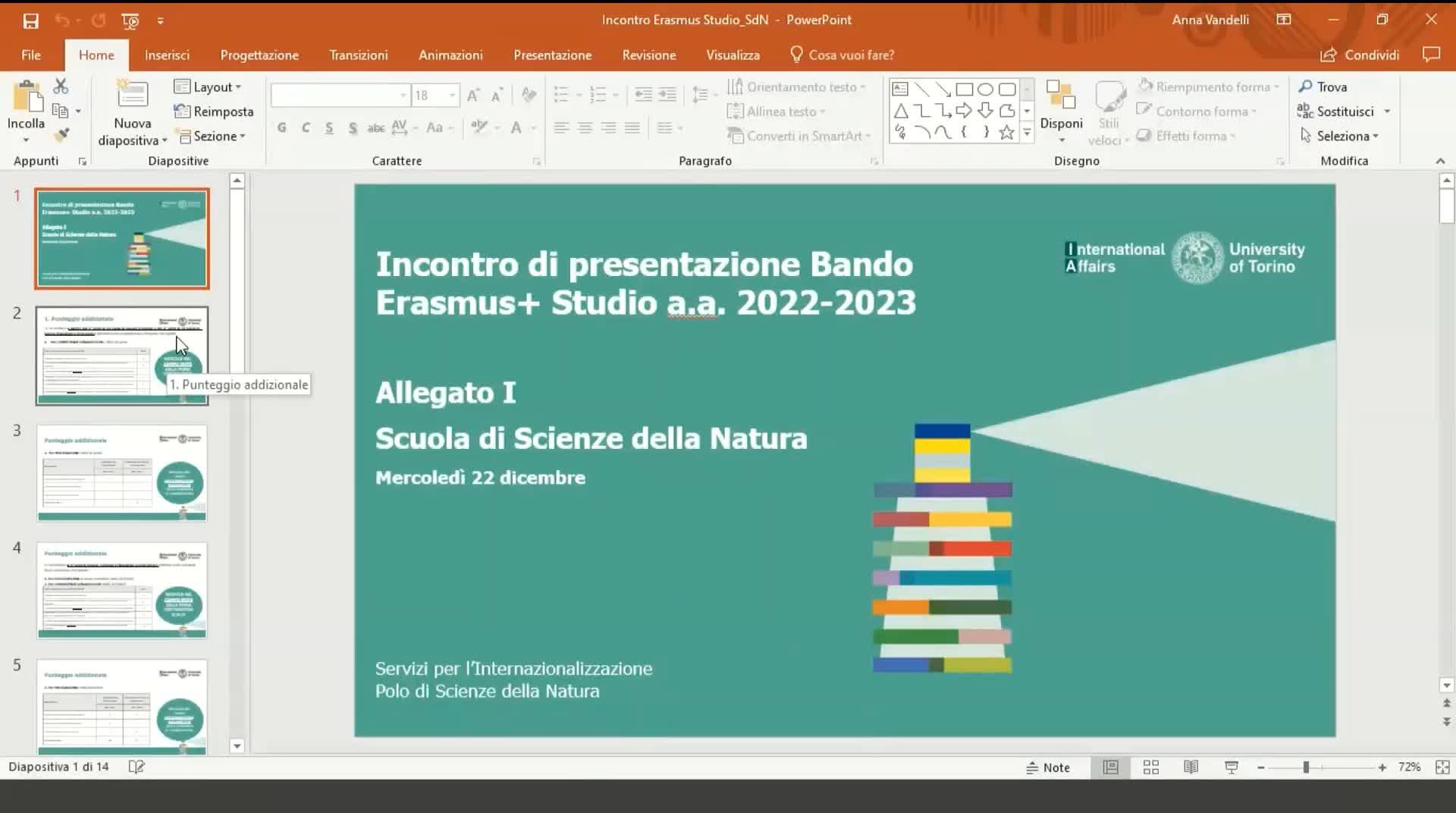Toggle bold formatting G button
This screenshot has width=1456, height=813.
tap(281, 127)
